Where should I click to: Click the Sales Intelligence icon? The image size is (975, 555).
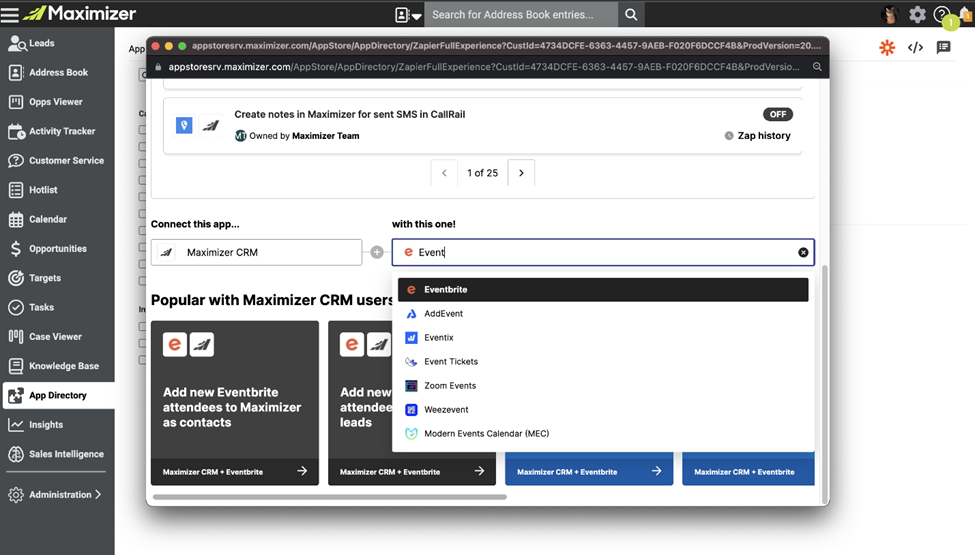coord(16,454)
